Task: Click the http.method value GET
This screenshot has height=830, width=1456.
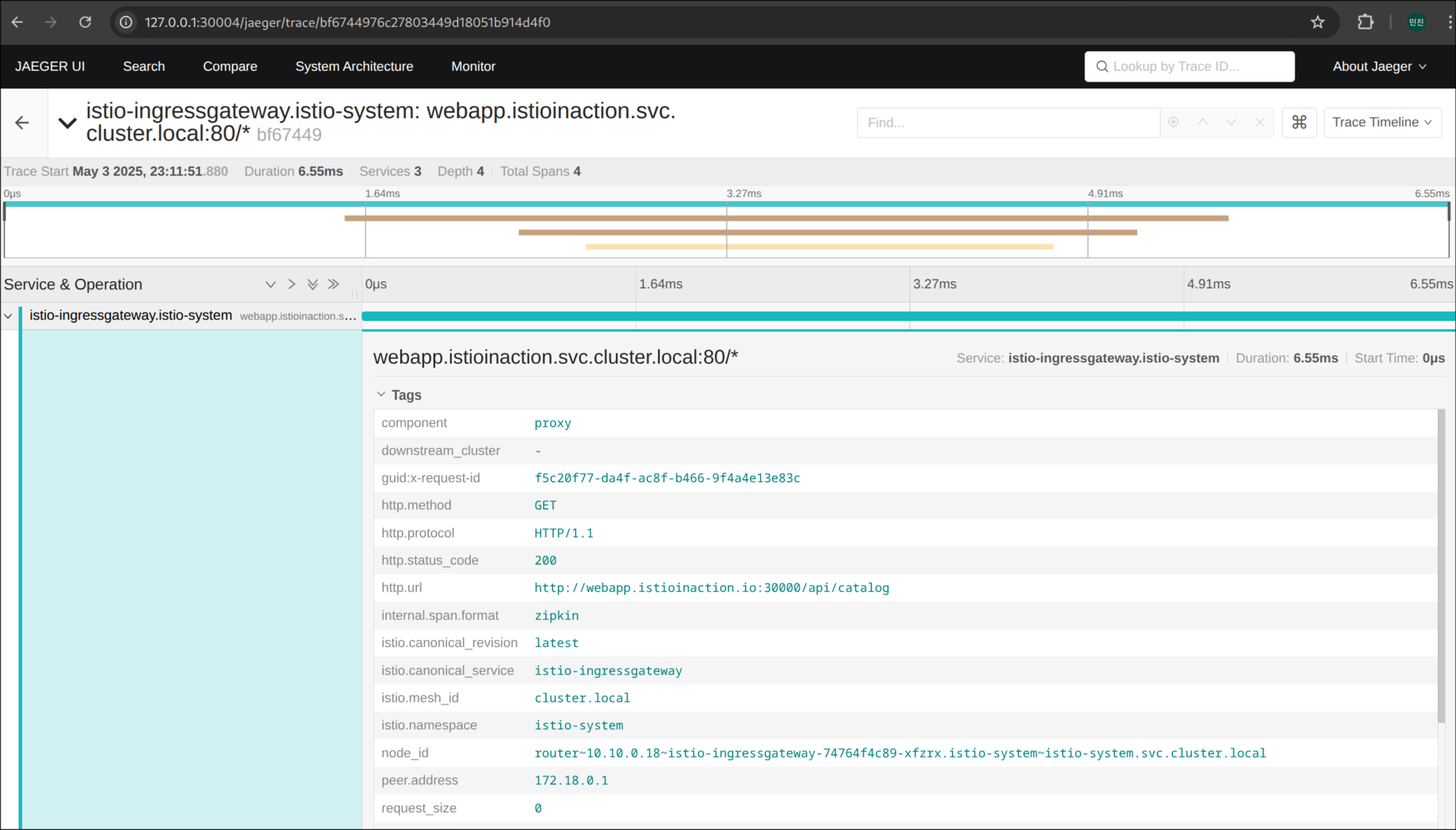Action: (545, 505)
